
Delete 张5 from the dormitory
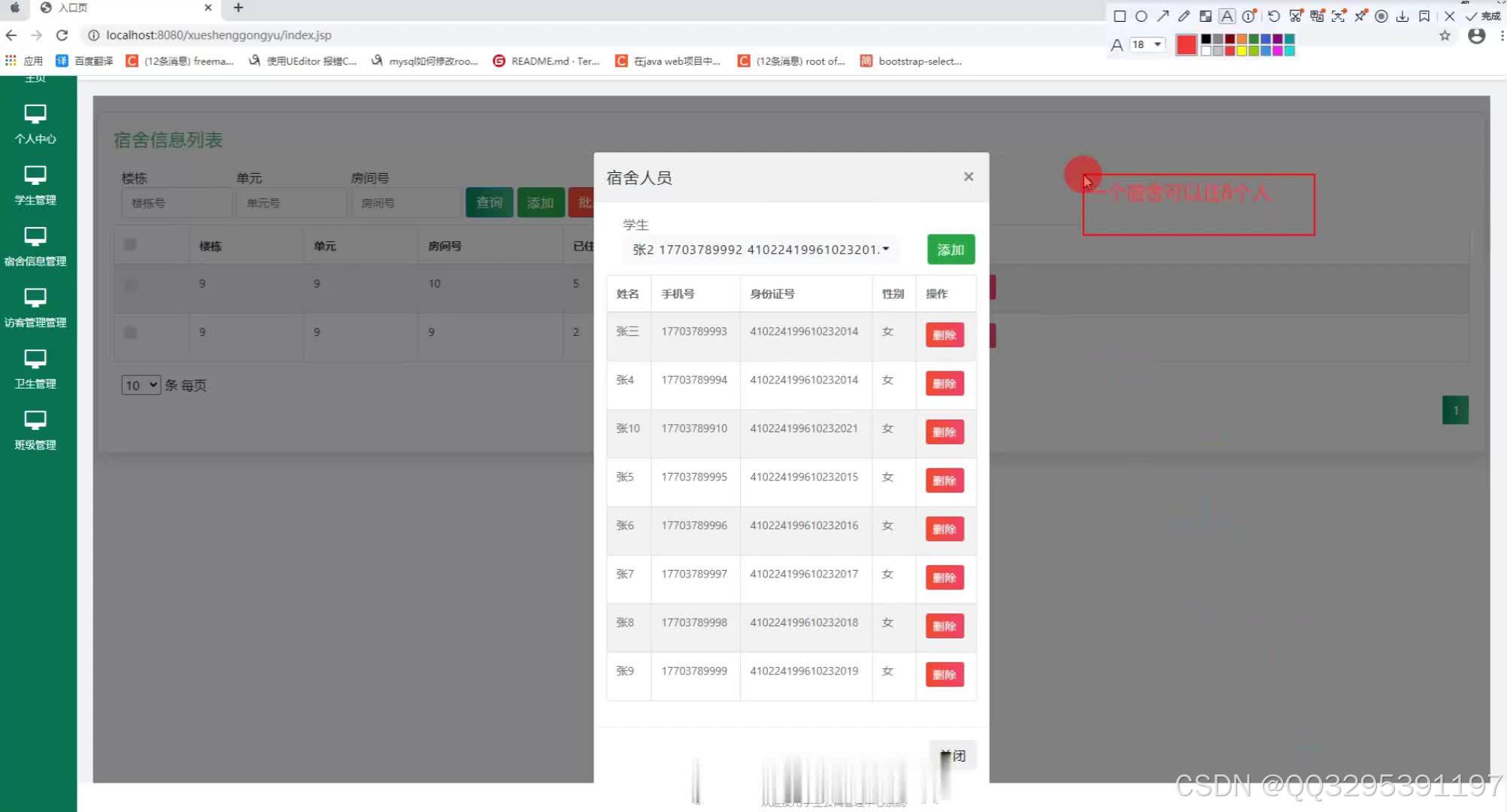(945, 480)
